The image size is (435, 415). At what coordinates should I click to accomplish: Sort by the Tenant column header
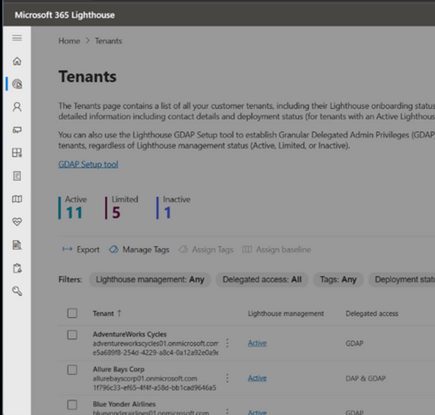pos(107,313)
